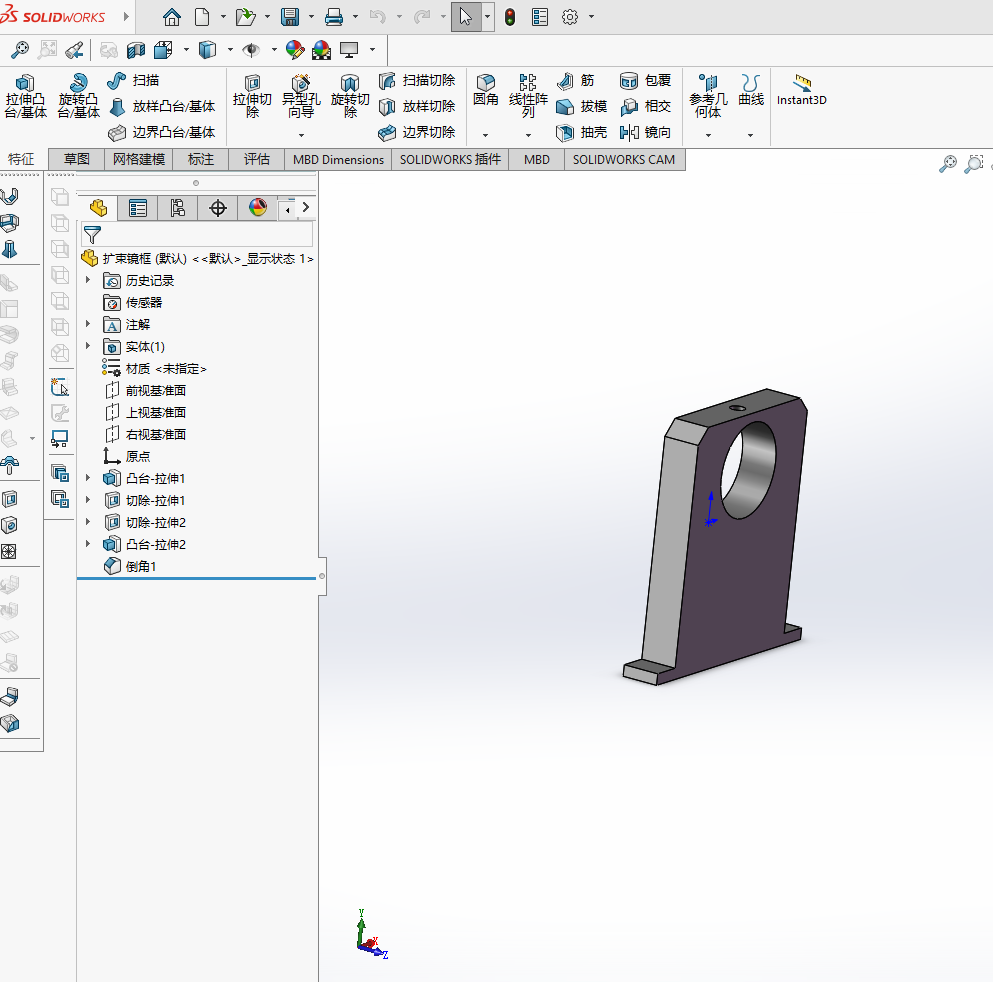Viewport: 993px width, 982px height.
Task: Open the Fillet (圆角) dropdown arrow
Action: coord(486,135)
